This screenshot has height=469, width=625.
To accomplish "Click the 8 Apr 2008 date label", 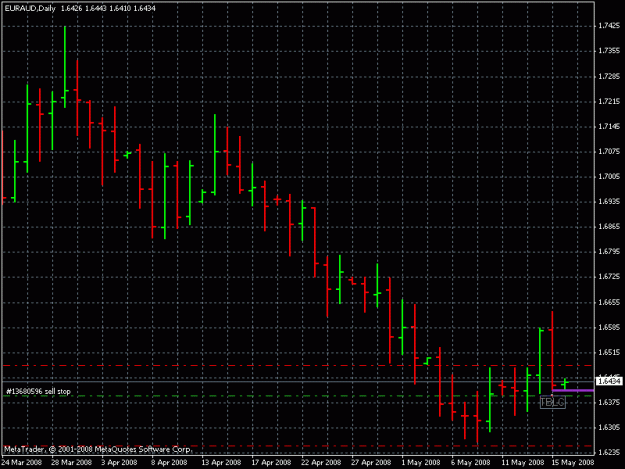I will 169,463.
